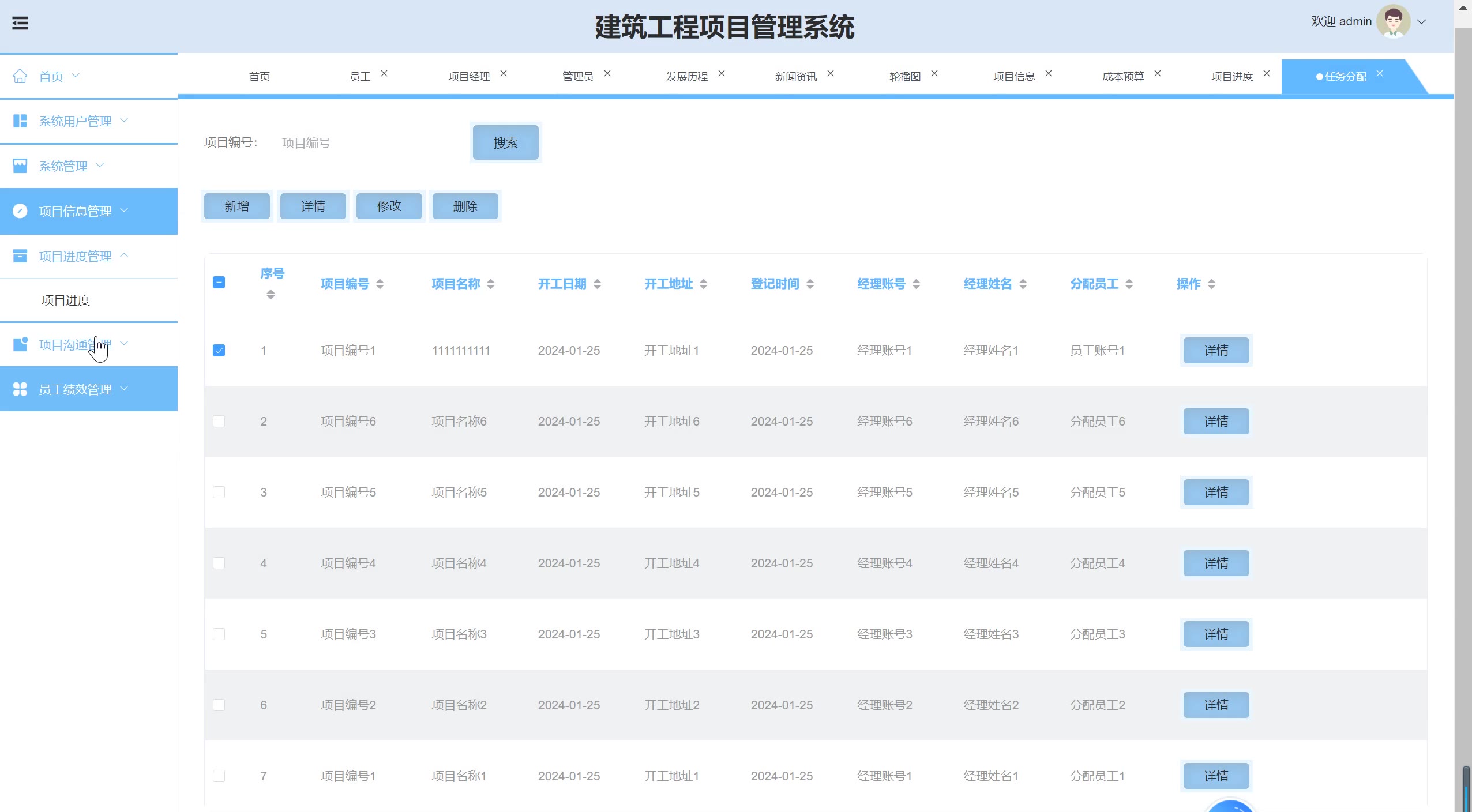Image resolution: width=1472 pixels, height=812 pixels.
Task: Click the vertical page scrollbar
Action: (1463, 404)
